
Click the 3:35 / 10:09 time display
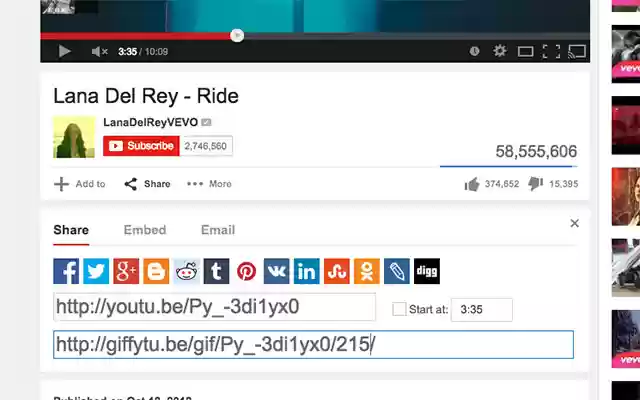coord(143,51)
